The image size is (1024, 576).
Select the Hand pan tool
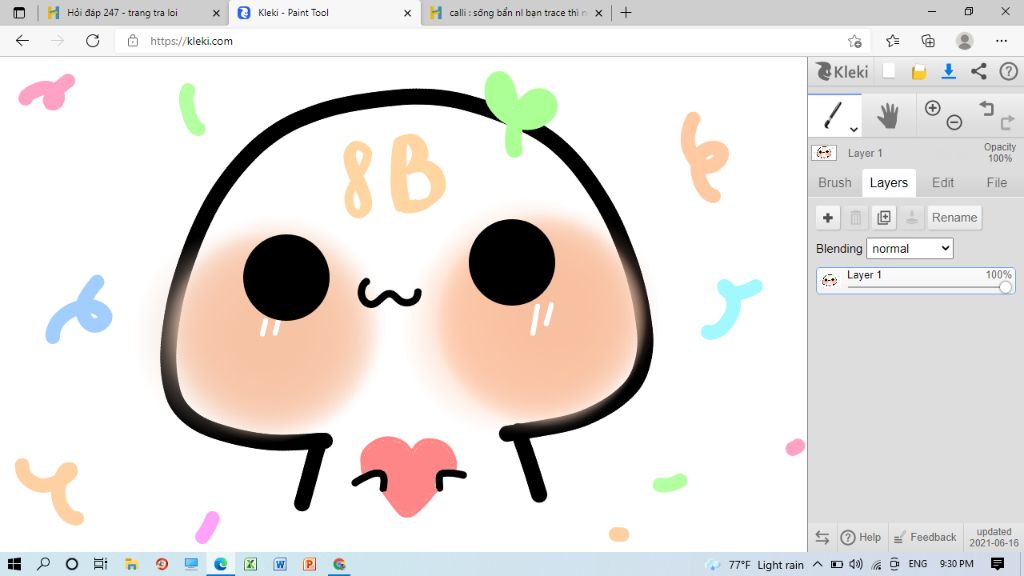coord(888,116)
